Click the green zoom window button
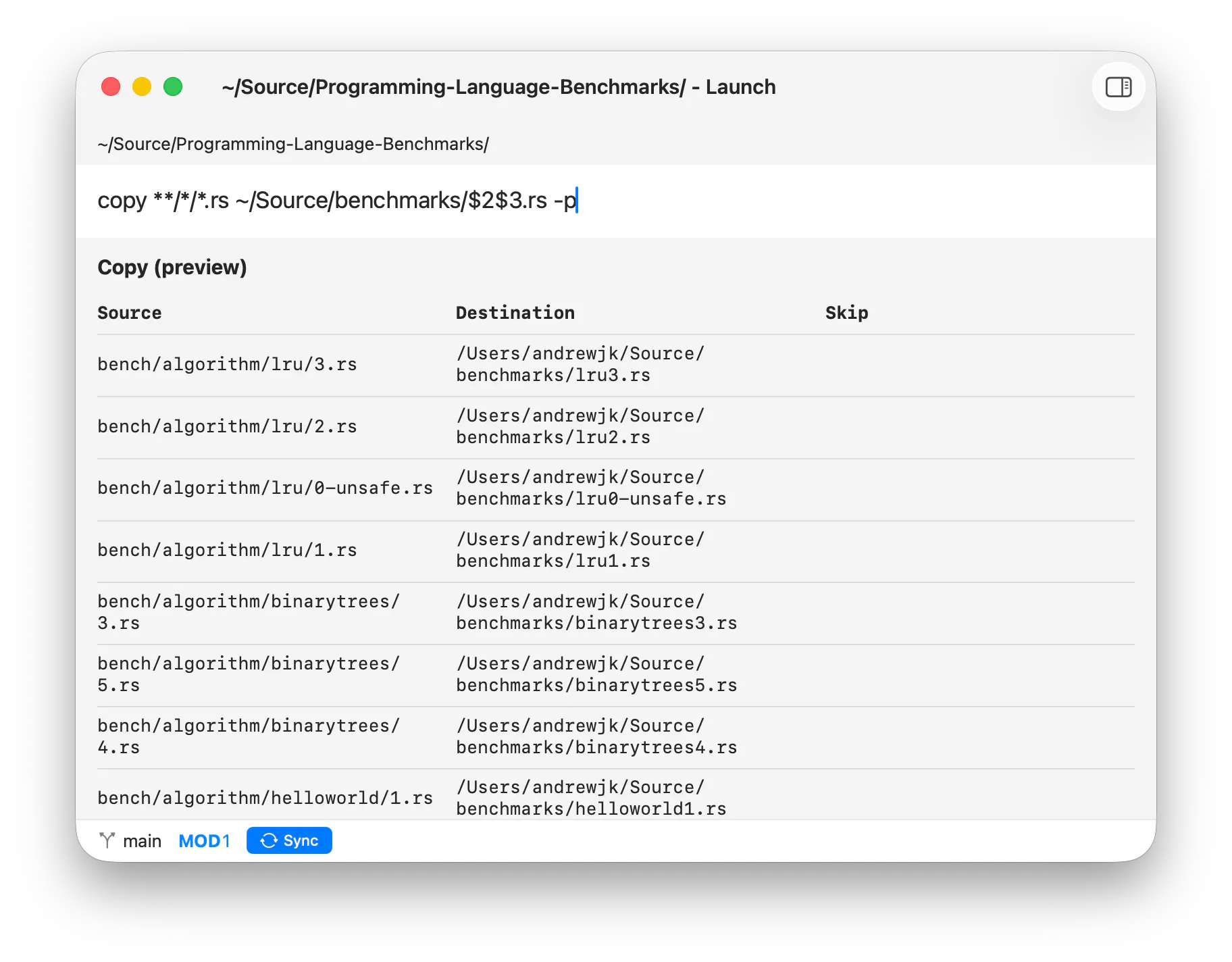 pyautogui.click(x=173, y=86)
